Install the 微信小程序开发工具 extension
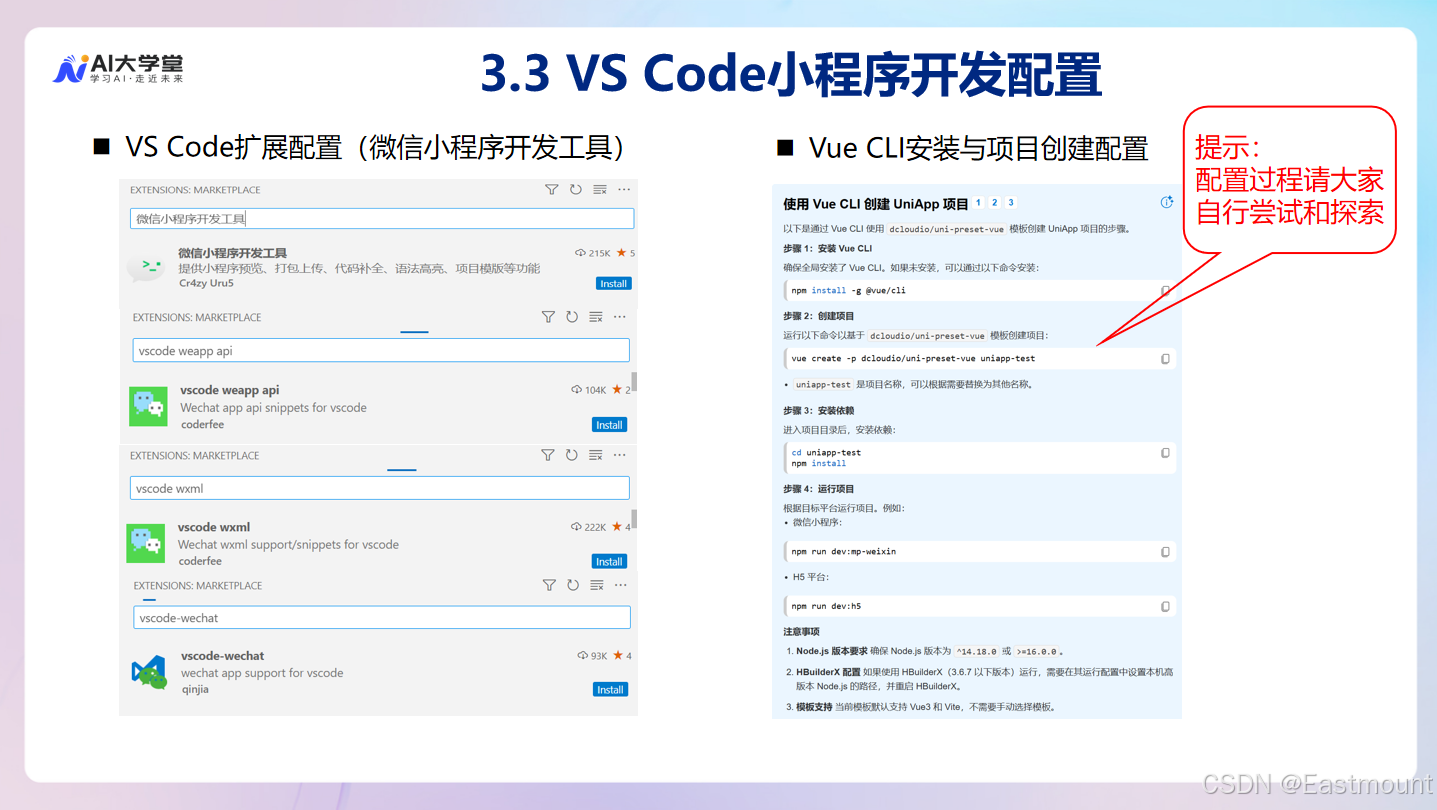The width and height of the screenshot is (1437, 810). 613,284
